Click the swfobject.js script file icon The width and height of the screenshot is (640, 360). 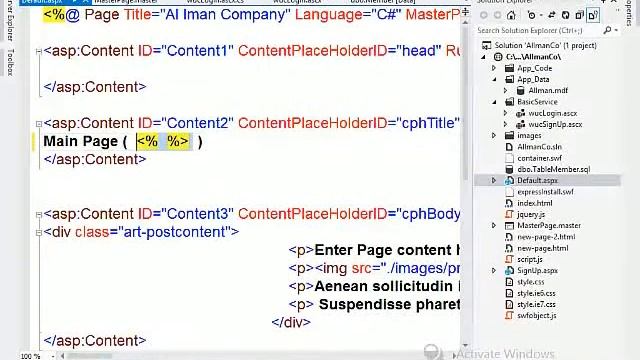point(509,316)
